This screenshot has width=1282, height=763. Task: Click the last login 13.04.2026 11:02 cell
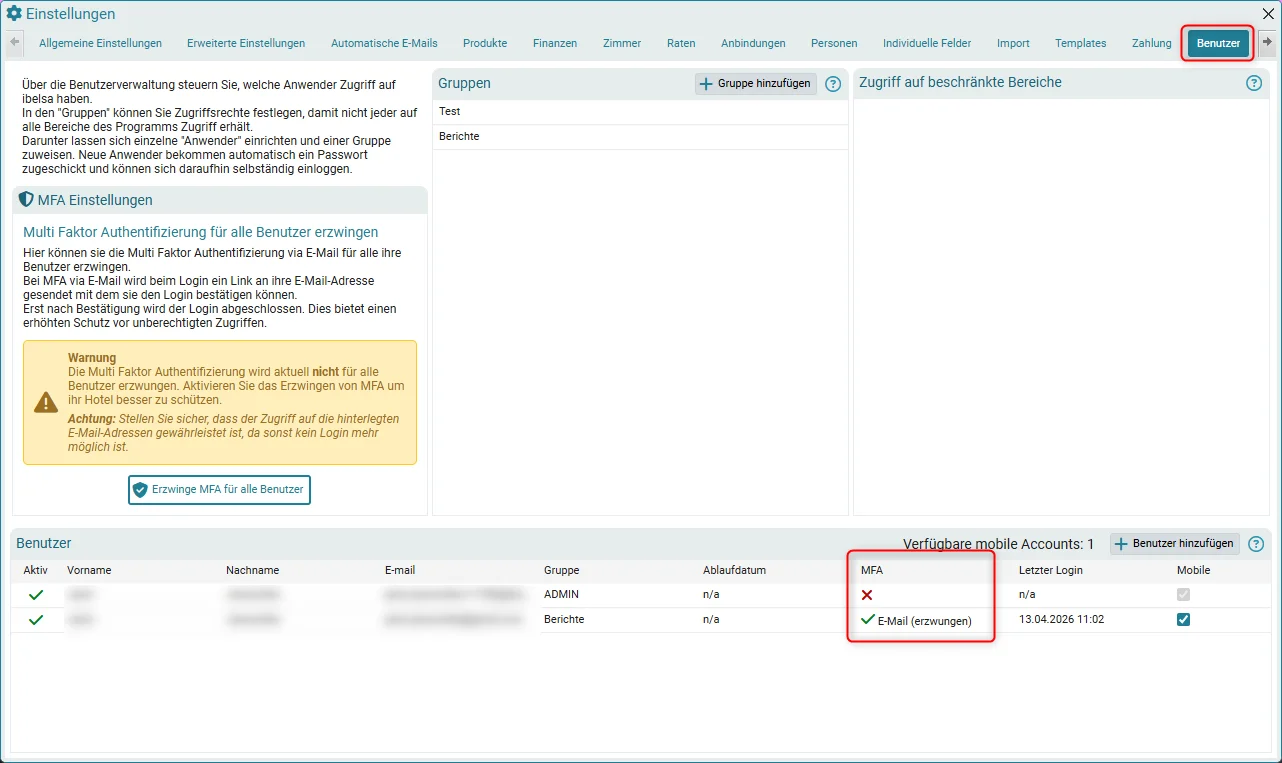point(1060,620)
